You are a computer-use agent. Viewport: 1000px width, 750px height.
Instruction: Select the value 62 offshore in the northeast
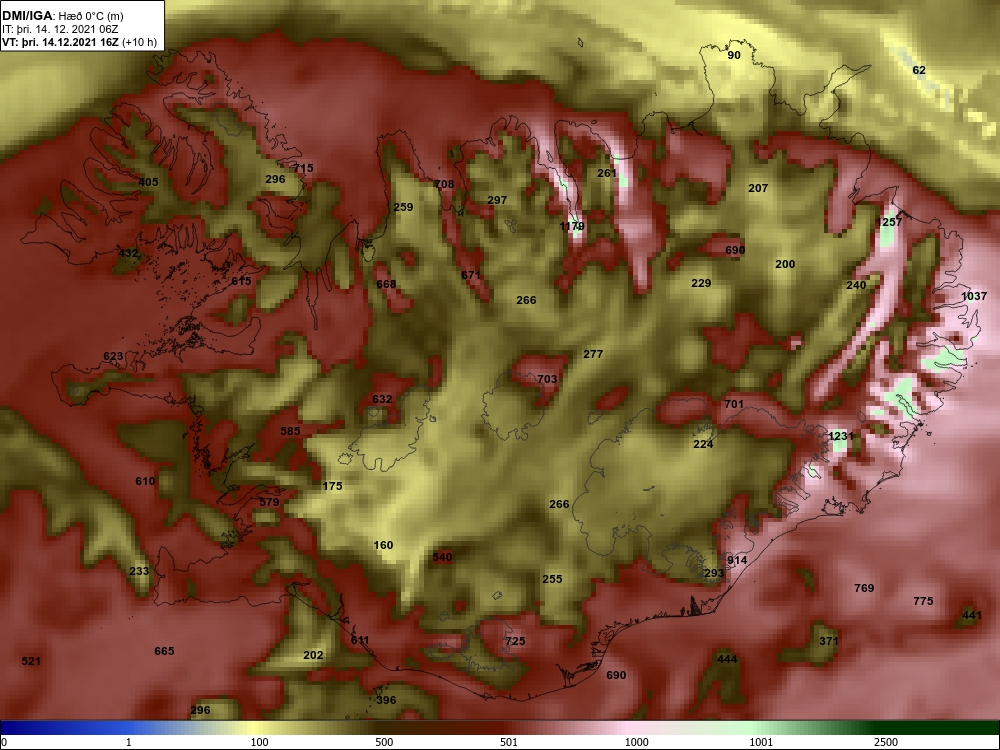[x=918, y=70]
